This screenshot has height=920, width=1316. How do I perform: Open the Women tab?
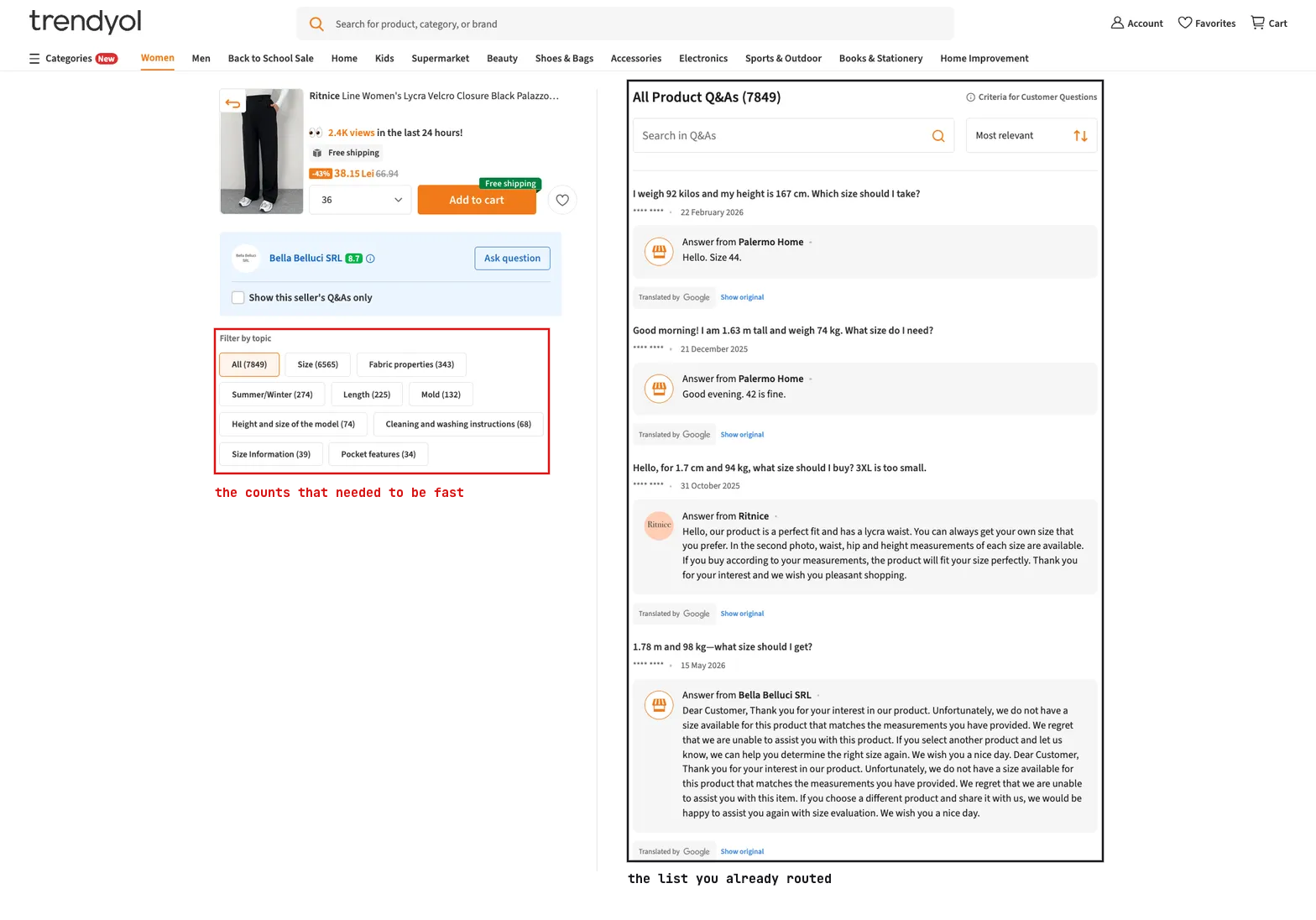(158, 59)
